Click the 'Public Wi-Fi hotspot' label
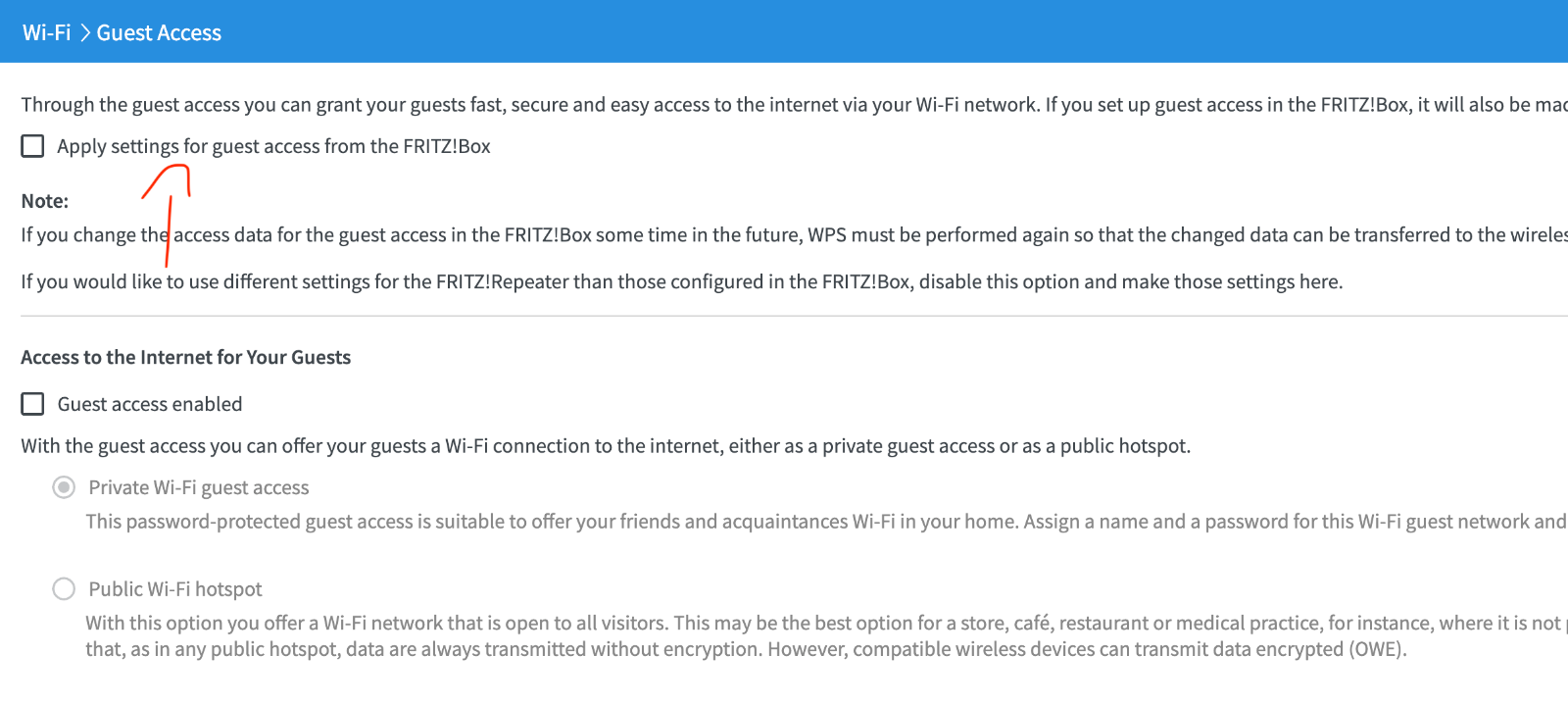The image size is (1568, 706). (175, 589)
